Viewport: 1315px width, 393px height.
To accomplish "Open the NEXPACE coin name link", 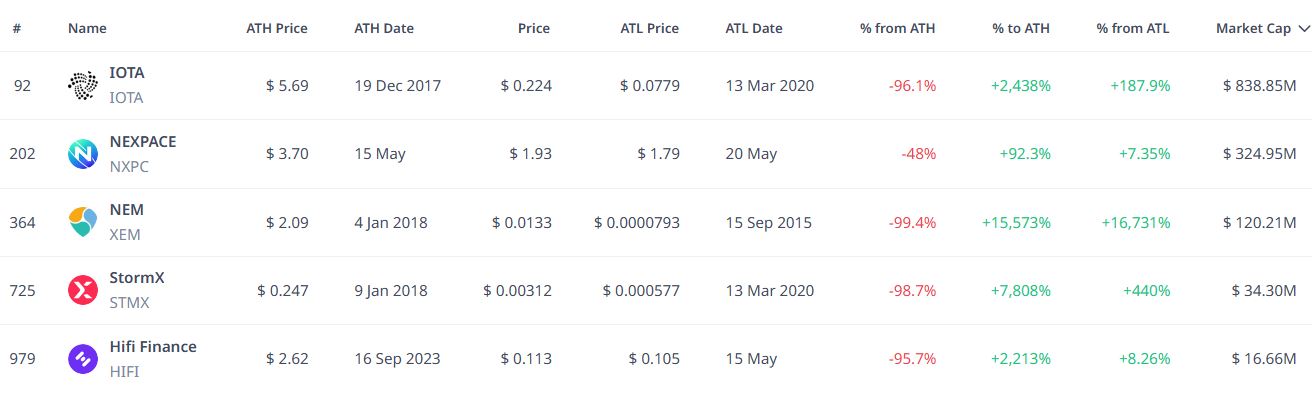I will pos(142,141).
